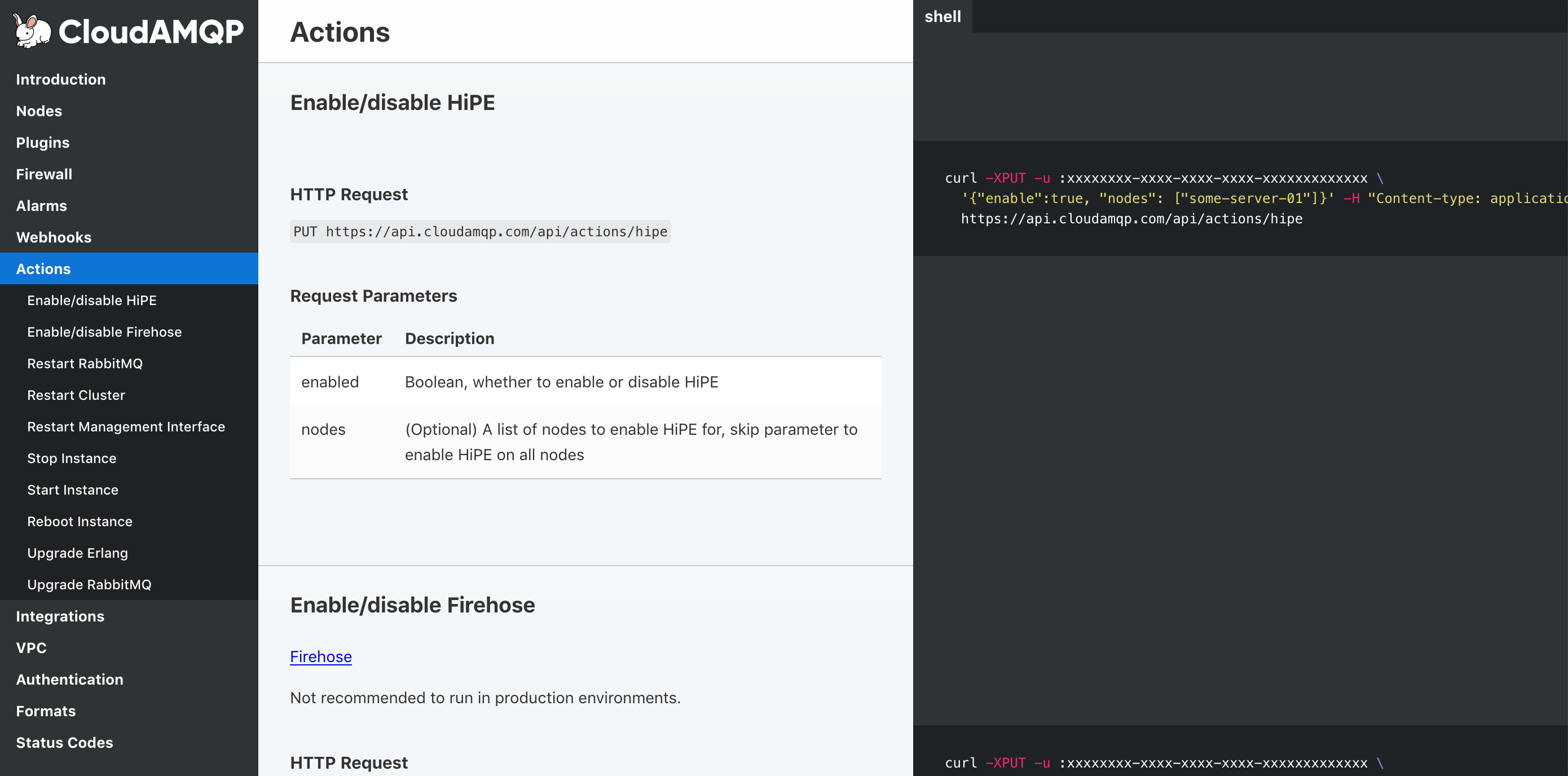1568x776 pixels.
Task: Click the Enable/disable Firehose heading
Action: point(413,606)
